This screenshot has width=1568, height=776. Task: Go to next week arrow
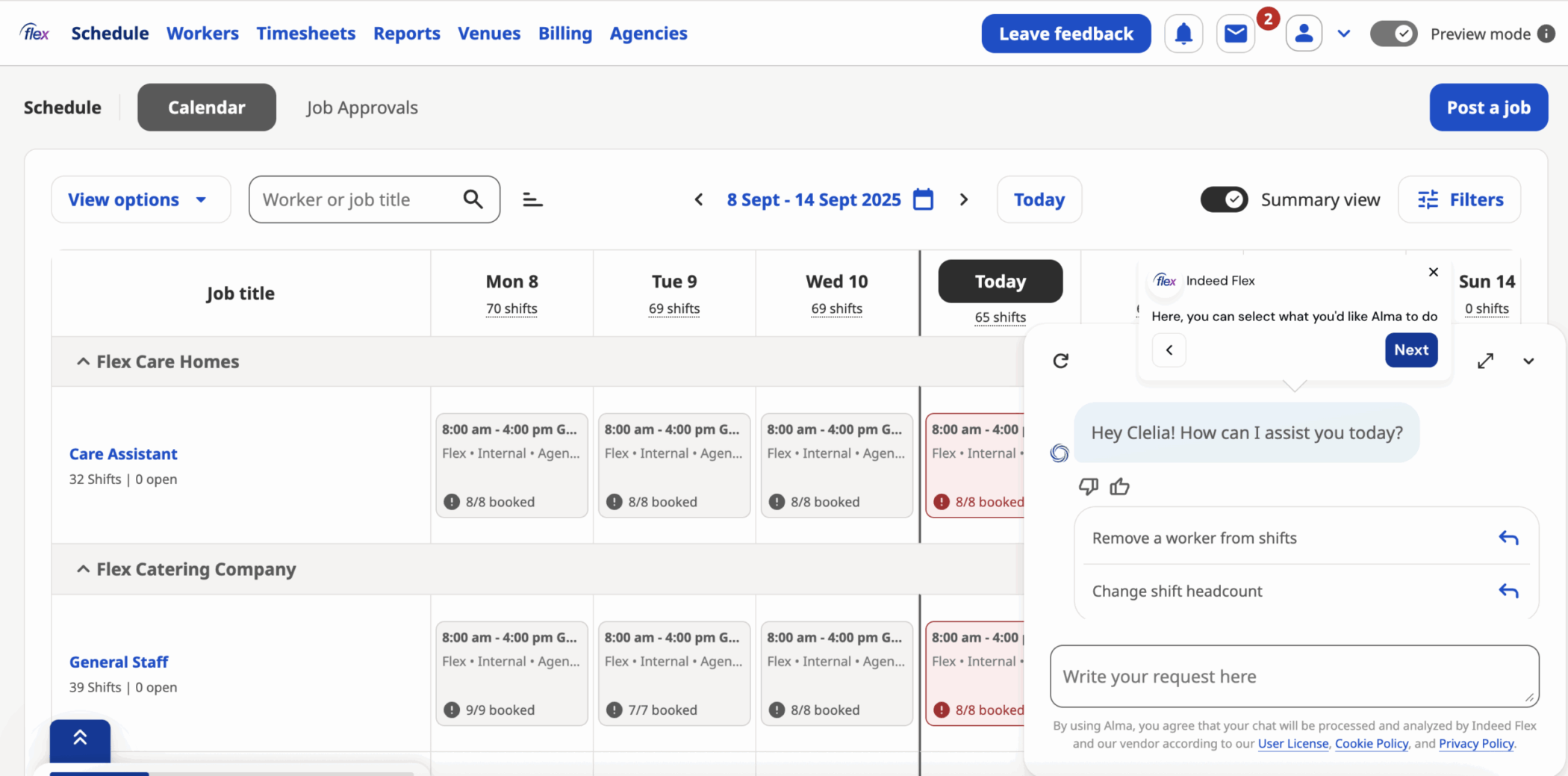(x=964, y=199)
